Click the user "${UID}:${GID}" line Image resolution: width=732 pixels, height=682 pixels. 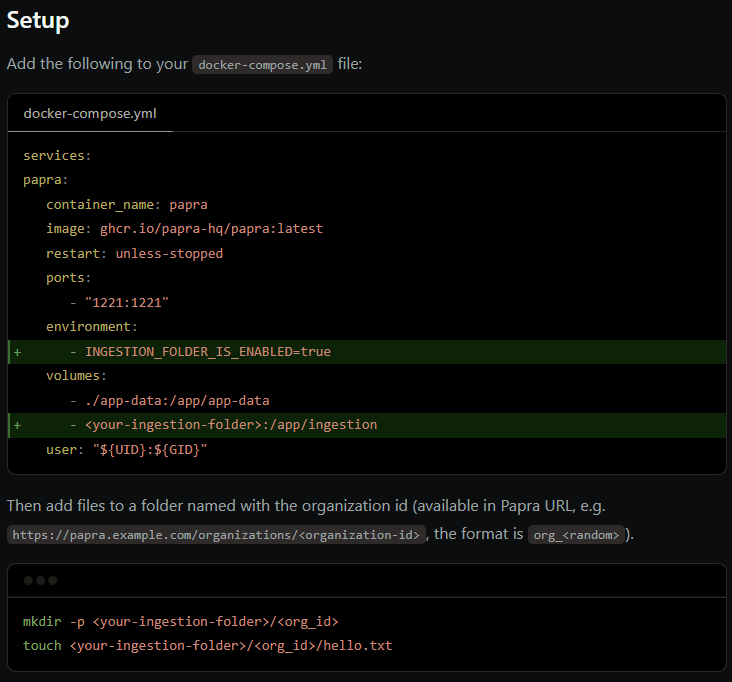pos(127,450)
